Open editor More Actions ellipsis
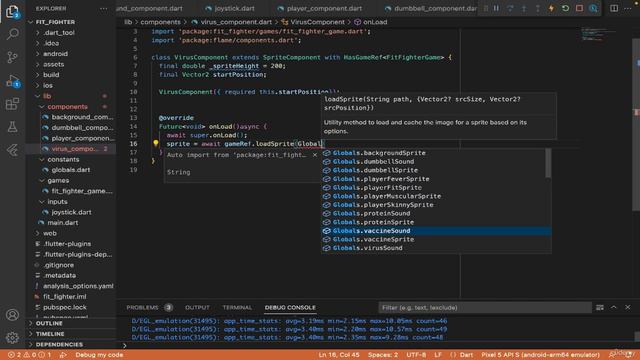 tap(628, 8)
